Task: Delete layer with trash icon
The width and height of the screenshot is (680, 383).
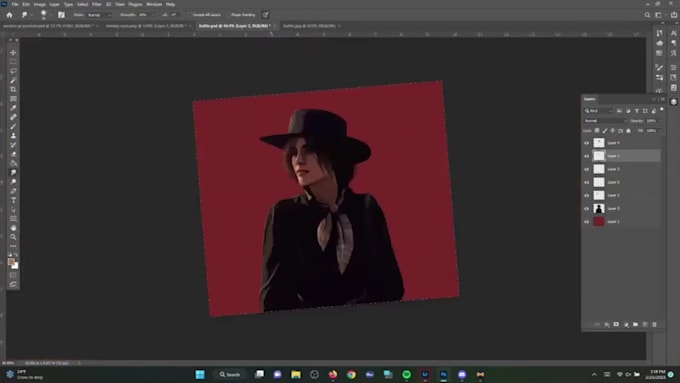Action: (x=654, y=324)
